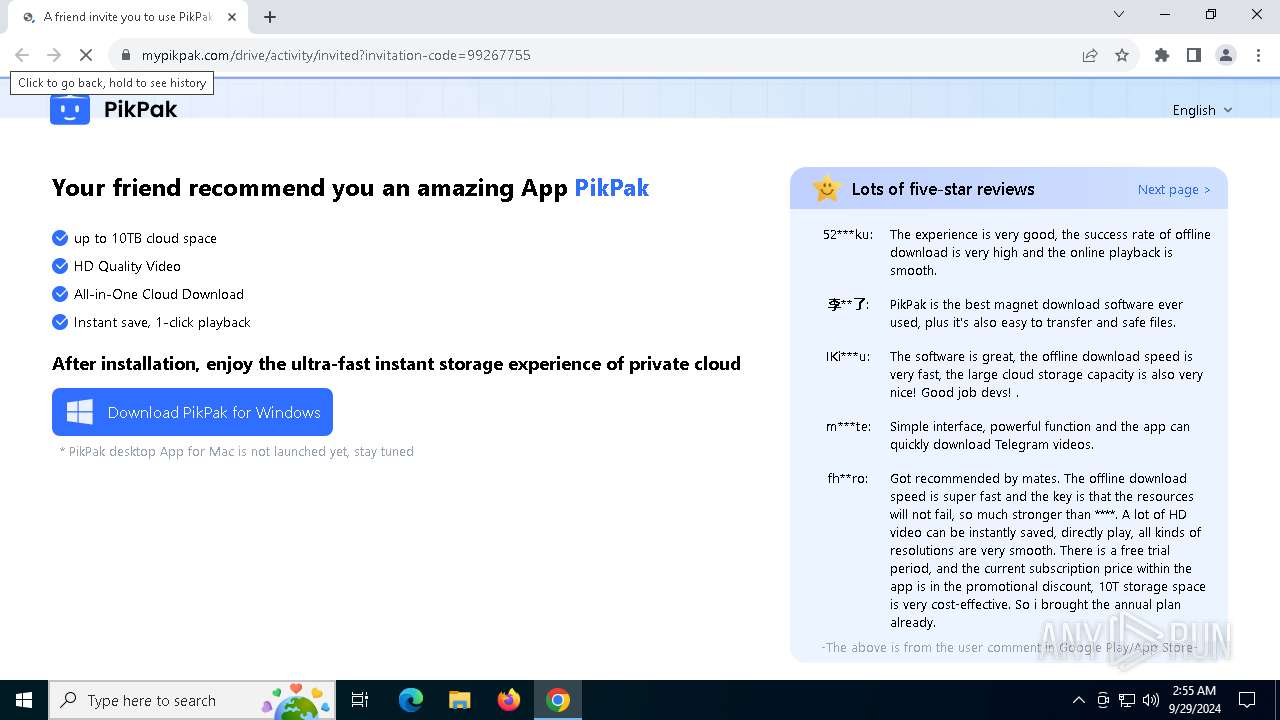The height and width of the screenshot is (720, 1280).
Task: Go to Next page of reviews
Action: coord(1174,189)
